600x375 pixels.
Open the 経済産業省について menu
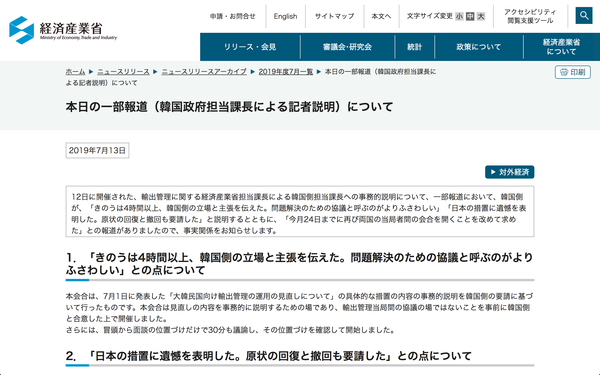click(x=561, y=47)
